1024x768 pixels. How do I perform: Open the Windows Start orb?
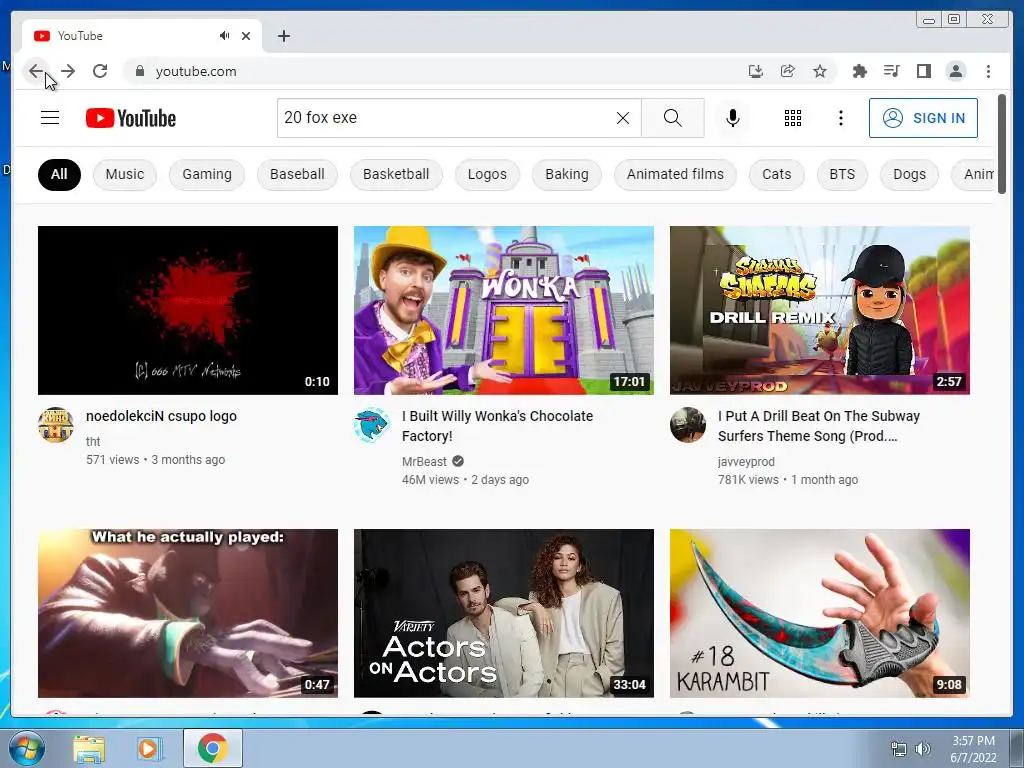pyautogui.click(x=26, y=748)
